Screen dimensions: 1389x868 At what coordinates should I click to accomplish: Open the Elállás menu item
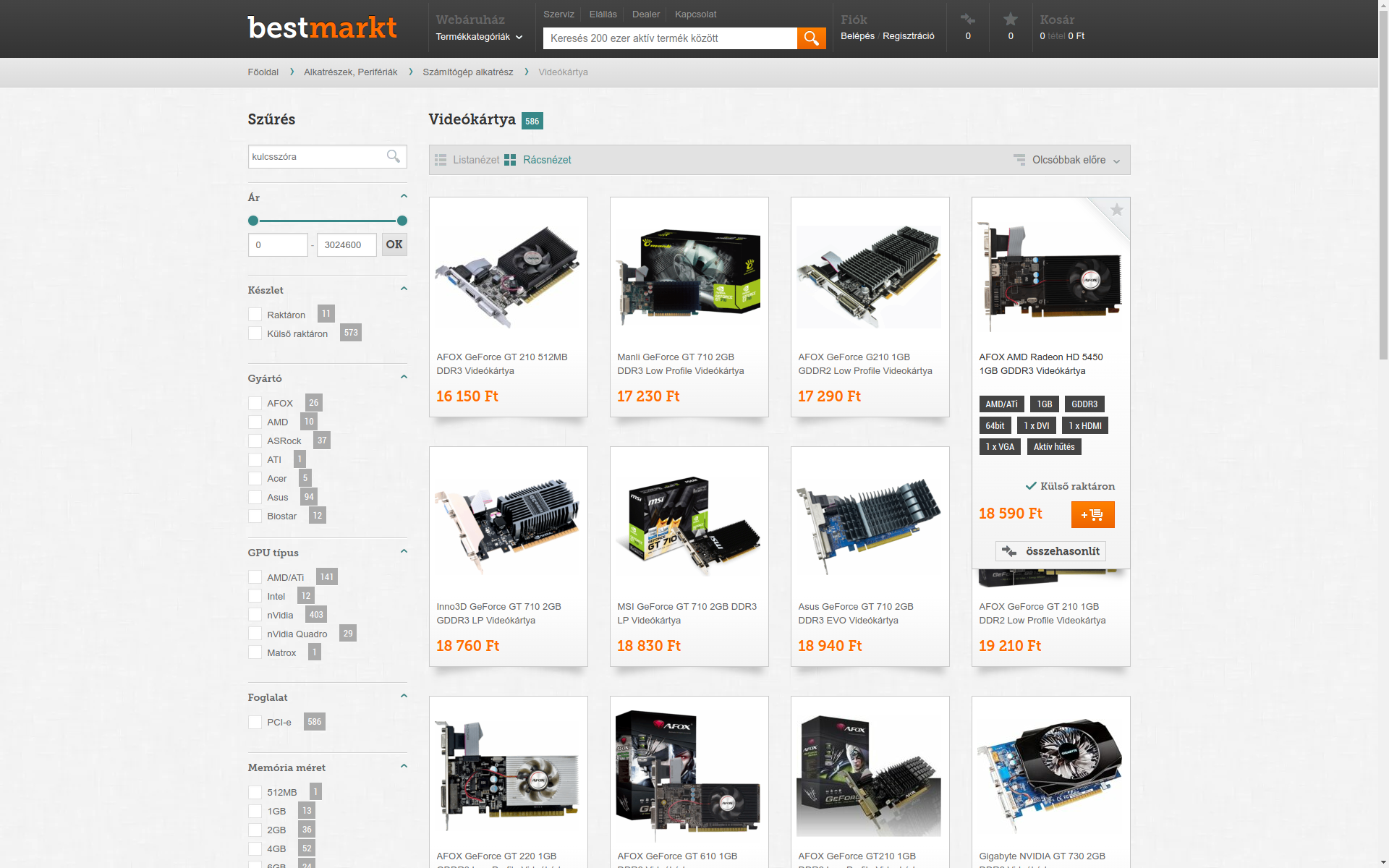603,14
